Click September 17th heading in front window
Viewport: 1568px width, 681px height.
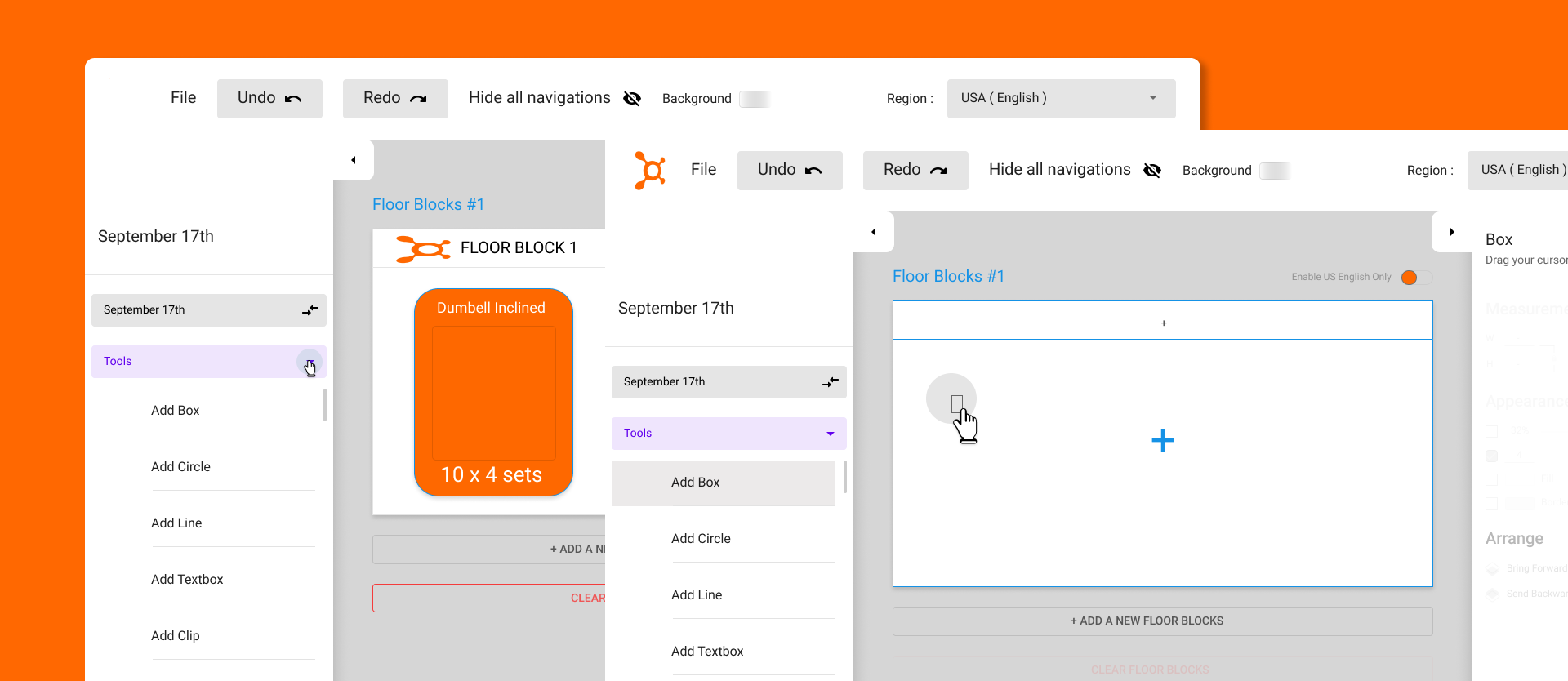point(676,309)
